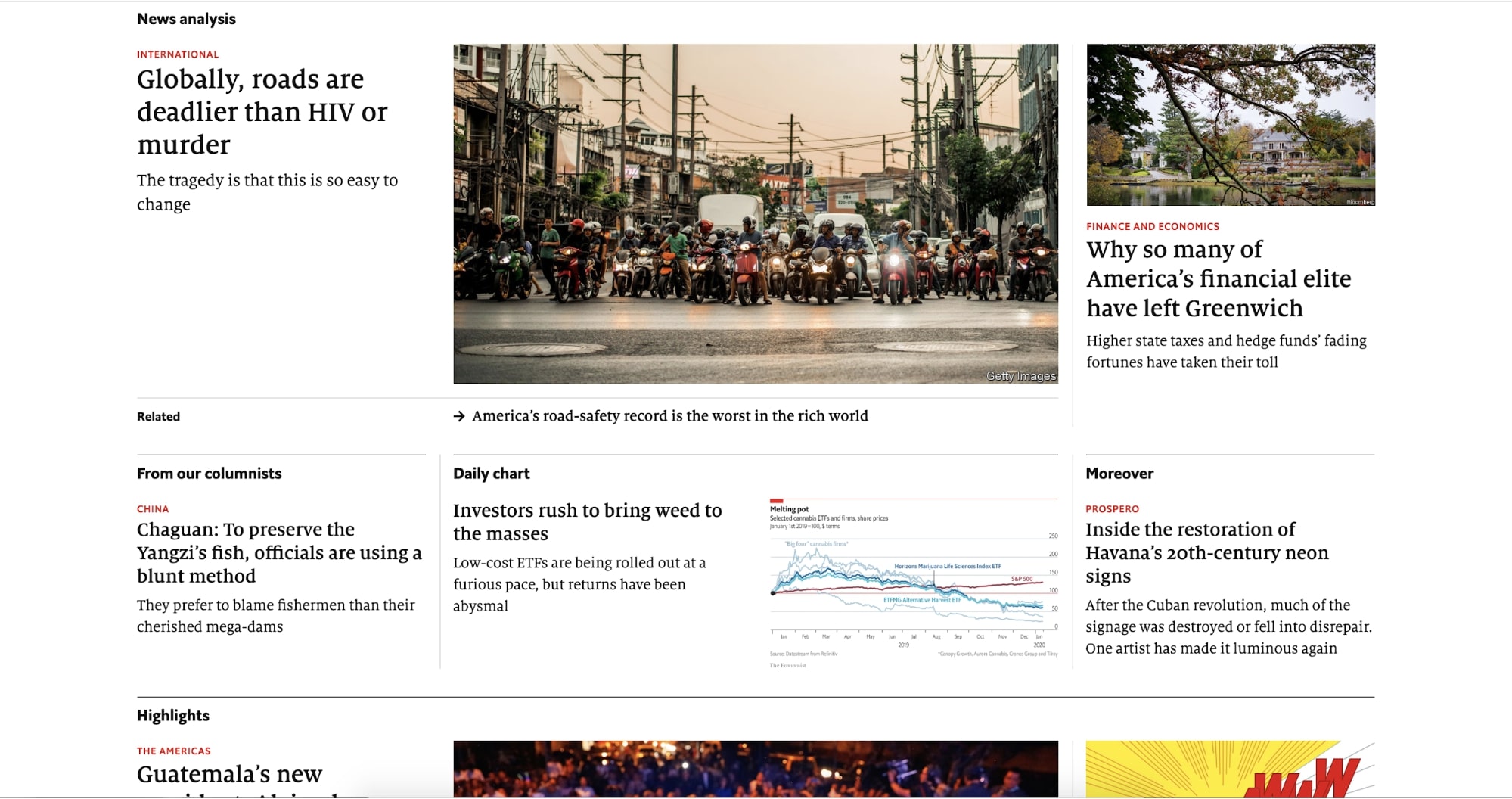
Task: Open the 'Melting pot' cannabis chart
Action: pyautogui.click(x=914, y=583)
